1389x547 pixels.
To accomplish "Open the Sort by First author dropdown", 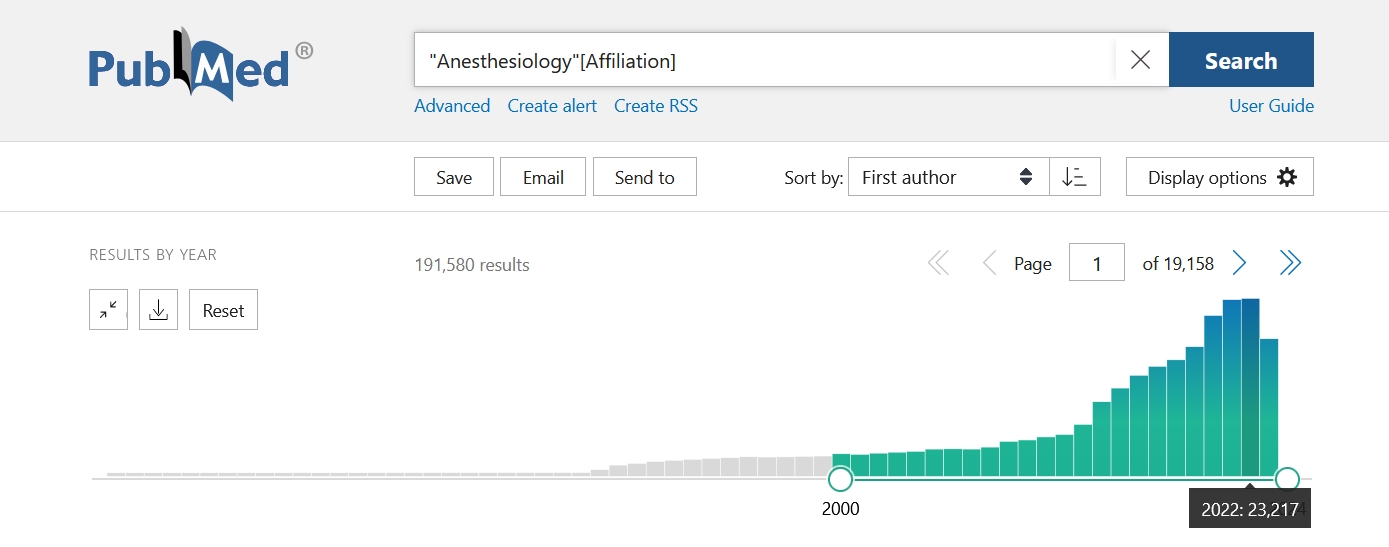I will [947, 177].
